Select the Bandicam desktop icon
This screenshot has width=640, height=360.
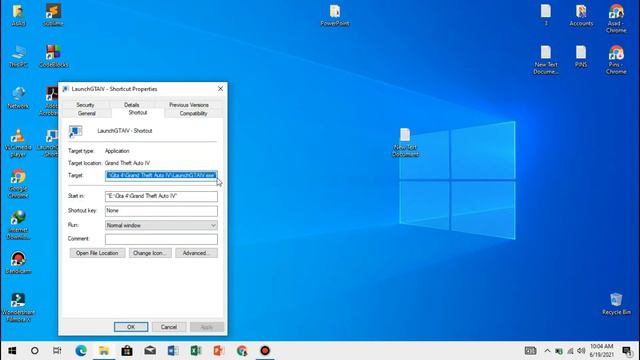(18, 262)
